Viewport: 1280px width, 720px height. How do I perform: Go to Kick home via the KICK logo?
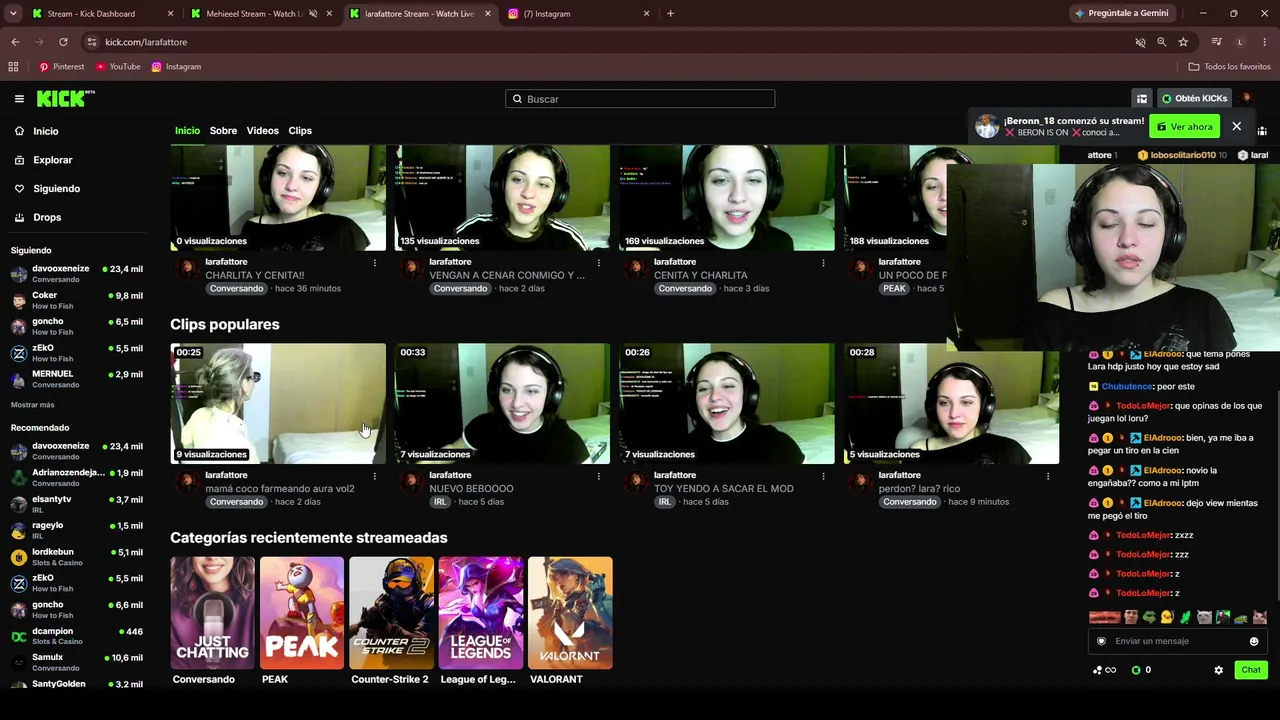(65, 99)
